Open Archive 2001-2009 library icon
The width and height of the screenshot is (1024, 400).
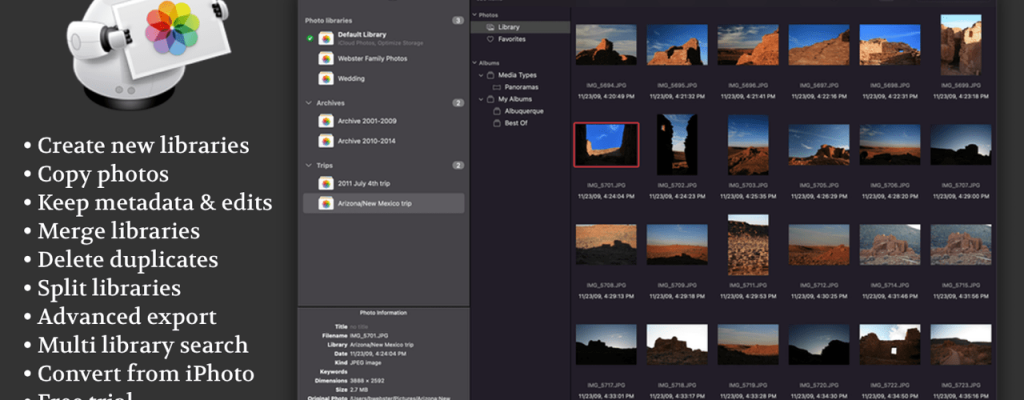326,121
